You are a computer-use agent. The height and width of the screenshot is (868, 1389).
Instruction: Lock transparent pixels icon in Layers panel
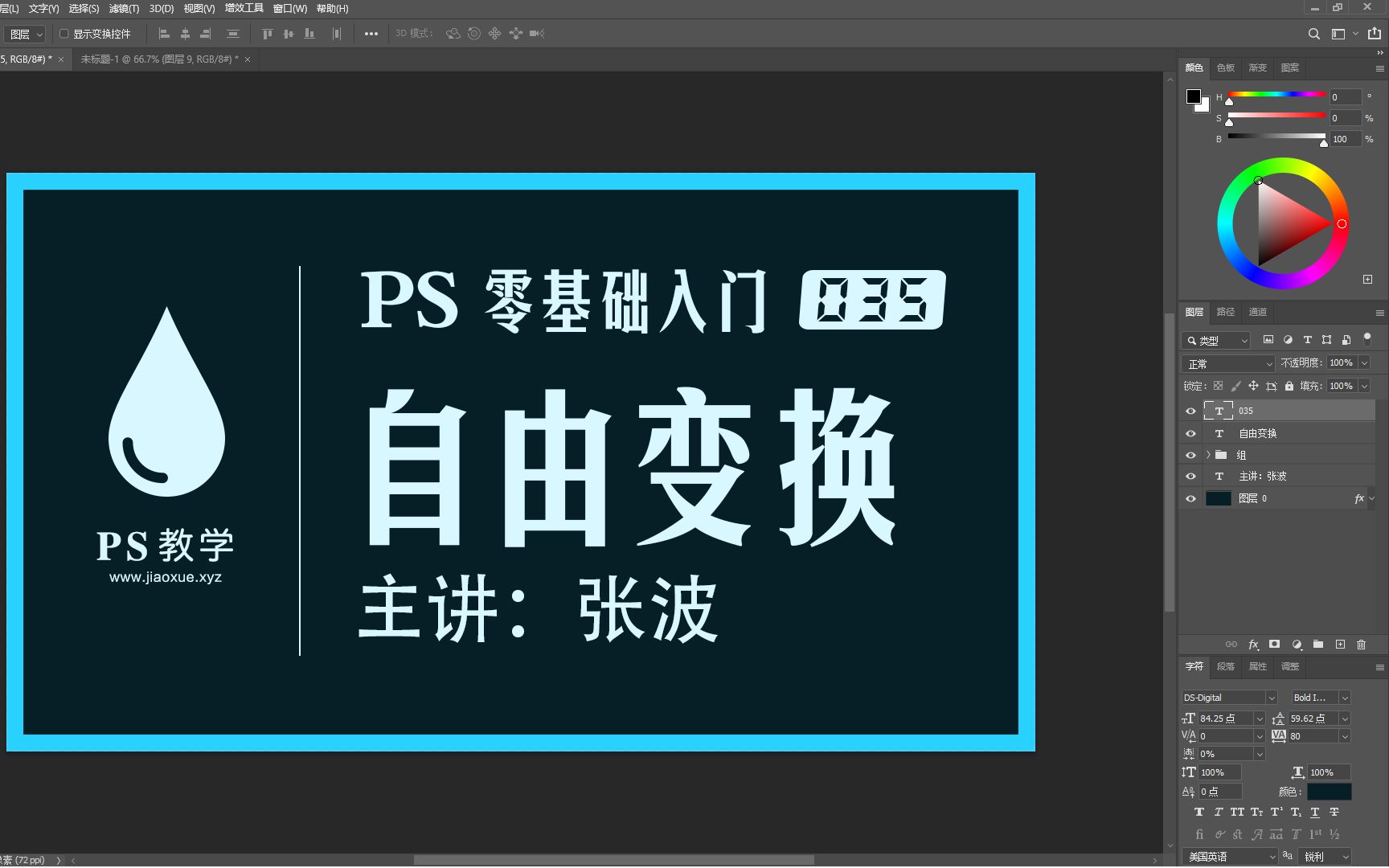point(1219,386)
